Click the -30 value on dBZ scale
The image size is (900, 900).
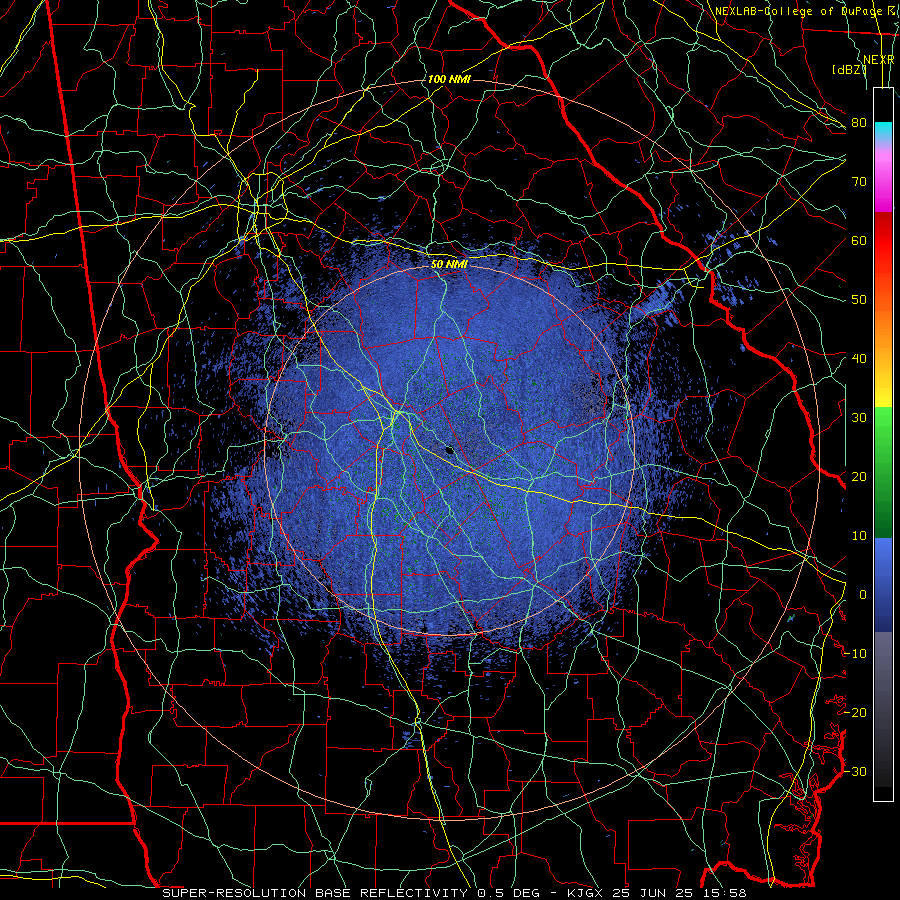(x=855, y=771)
